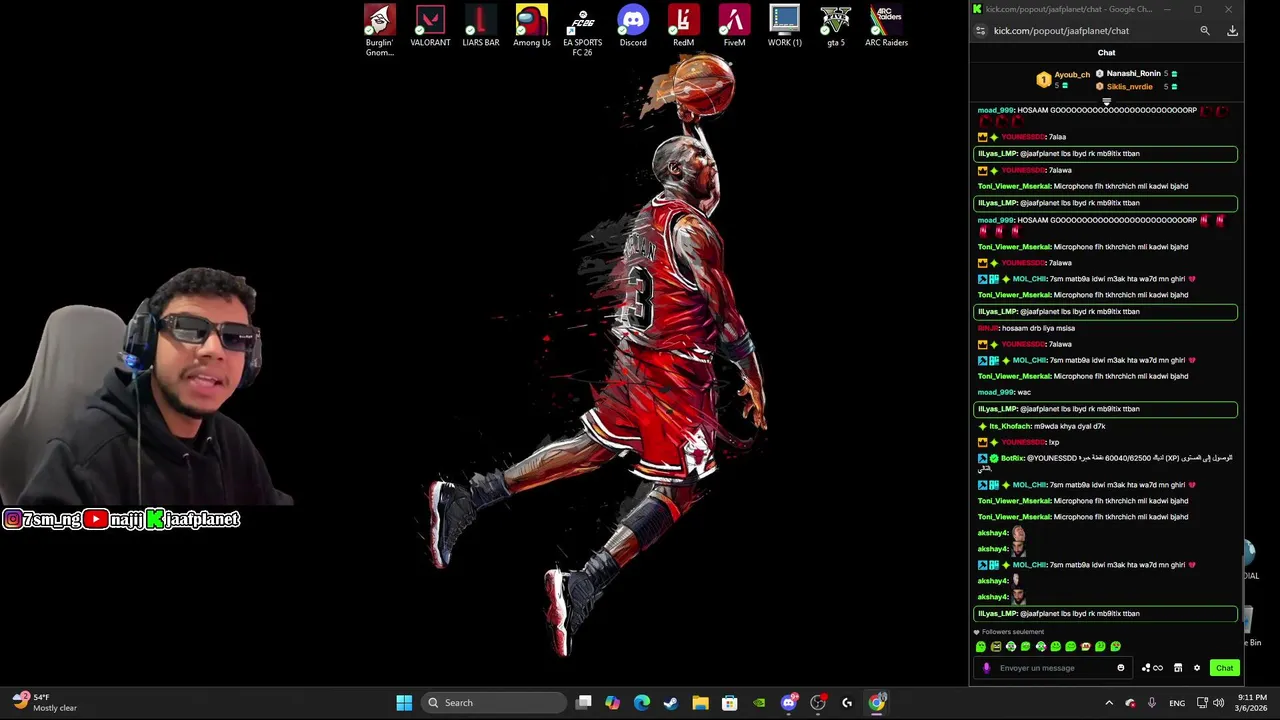1280x720 pixels.
Task: Launch RedM from the desktop
Action: [x=683, y=26]
